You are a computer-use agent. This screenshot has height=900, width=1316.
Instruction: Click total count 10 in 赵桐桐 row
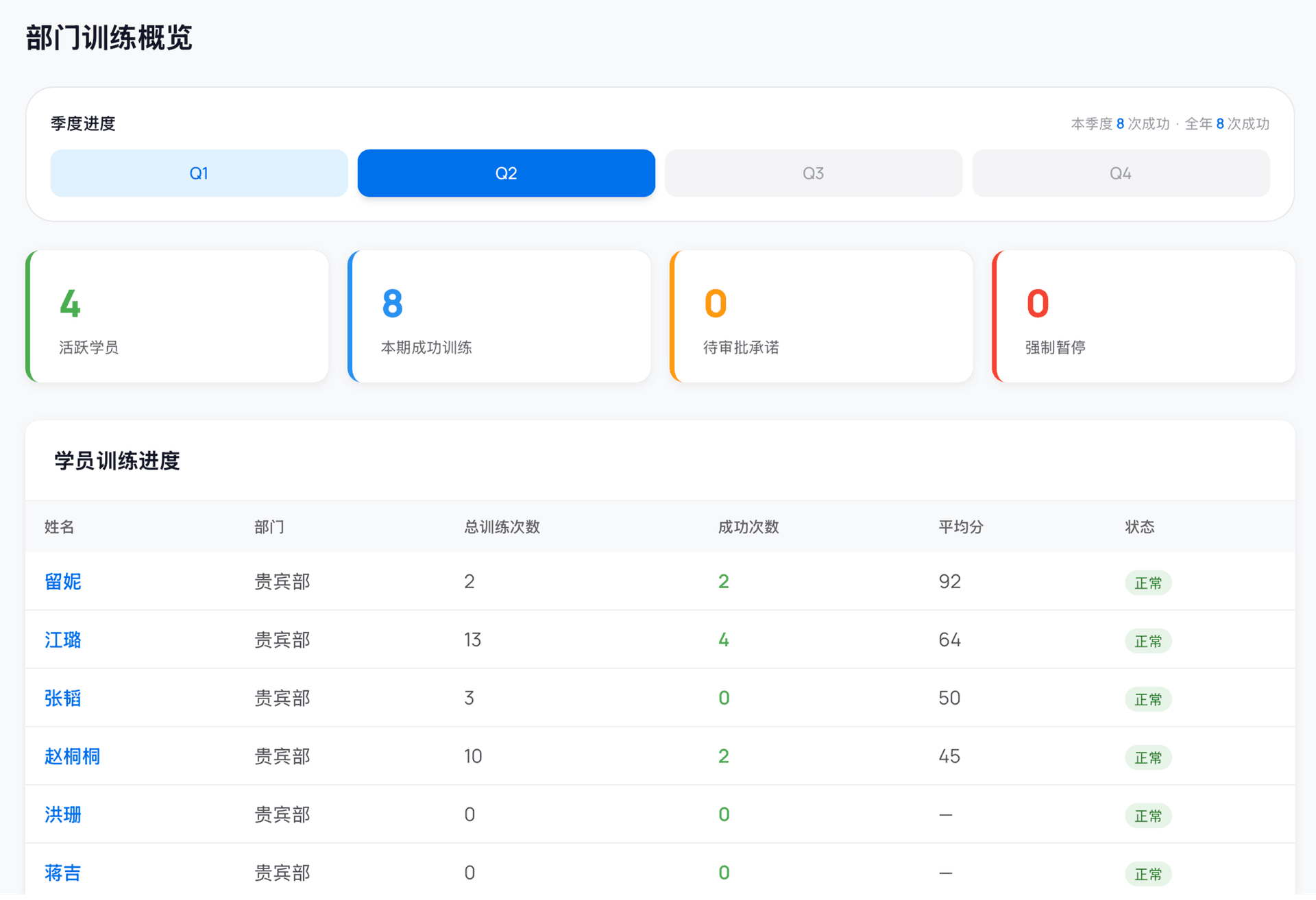pos(473,757)
